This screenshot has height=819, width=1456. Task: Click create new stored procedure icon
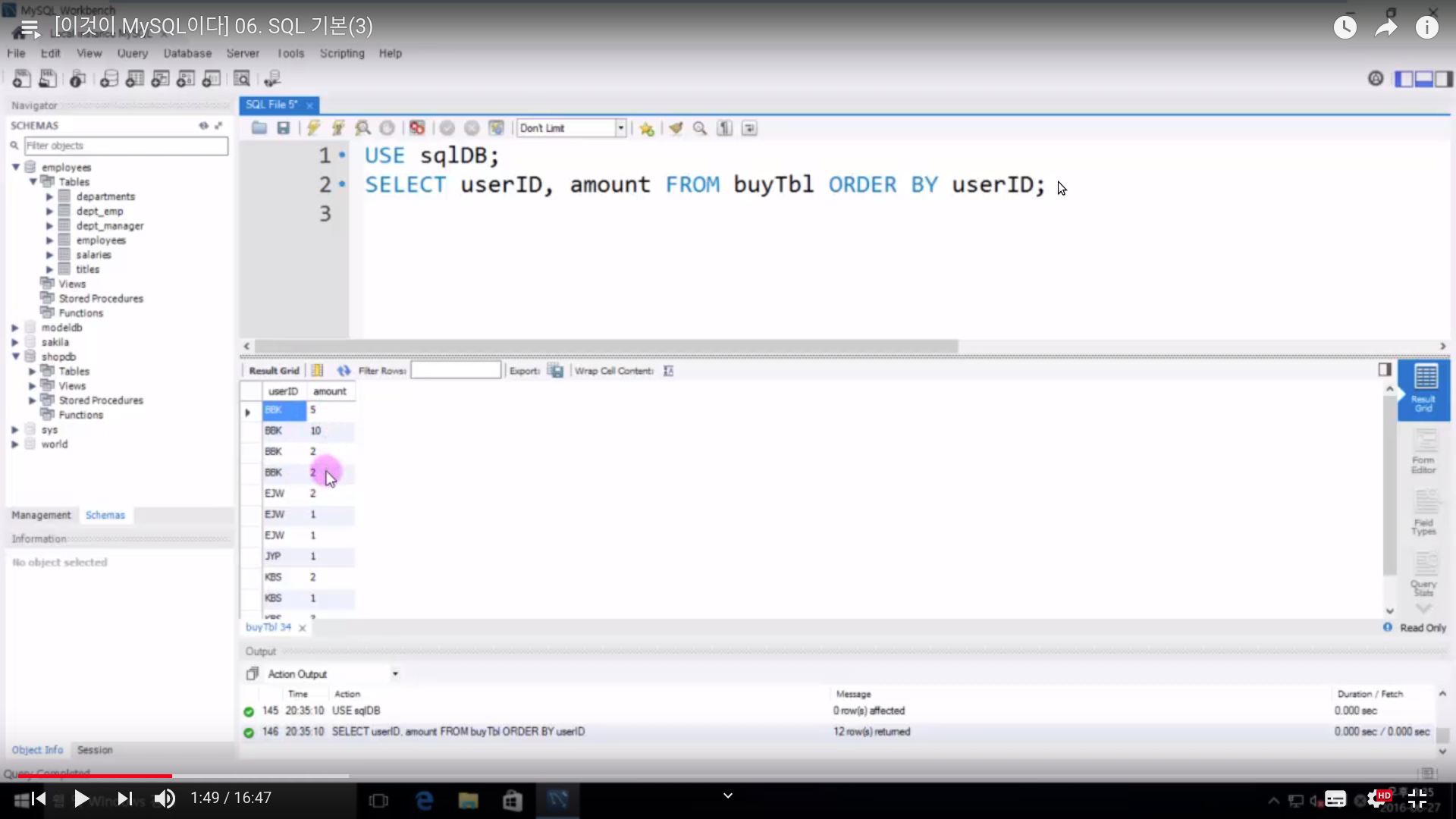coord(186,78)
